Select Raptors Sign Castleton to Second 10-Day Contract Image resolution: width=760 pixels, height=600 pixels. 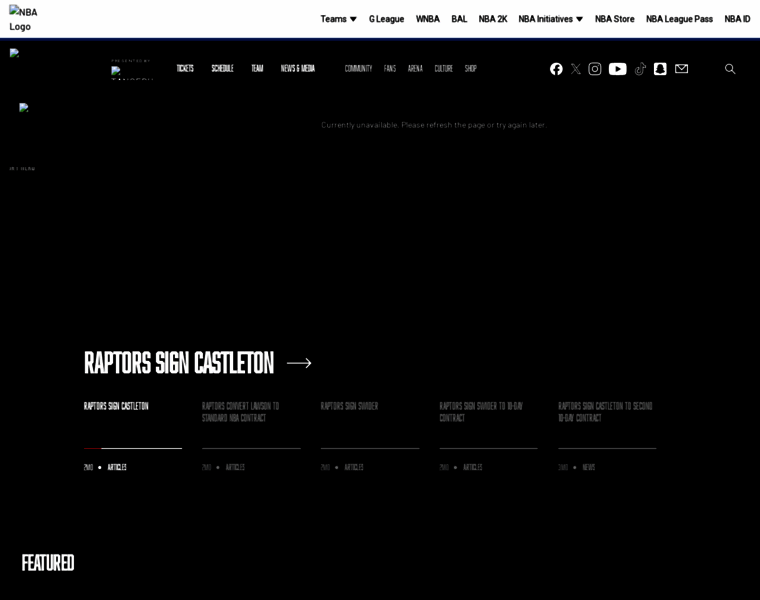605,412
